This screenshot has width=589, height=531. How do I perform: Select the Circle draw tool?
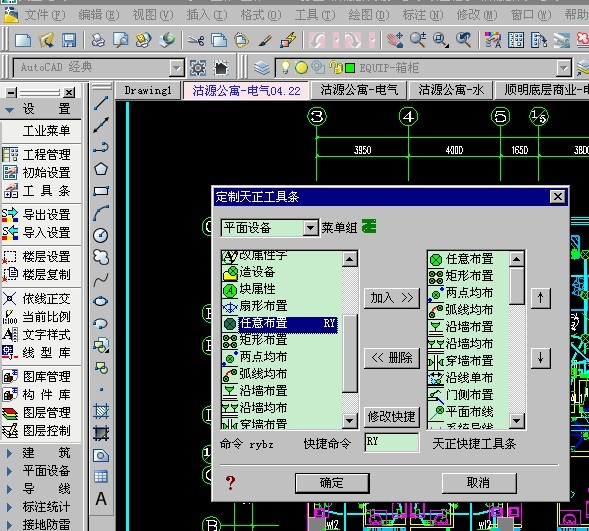coord(101,235)
